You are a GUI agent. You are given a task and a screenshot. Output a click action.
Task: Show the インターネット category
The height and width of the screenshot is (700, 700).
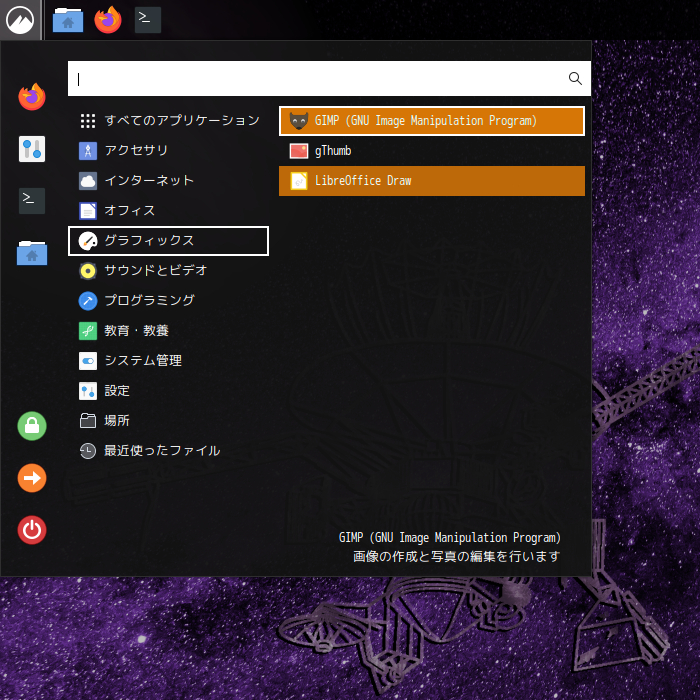click(168, 181)
